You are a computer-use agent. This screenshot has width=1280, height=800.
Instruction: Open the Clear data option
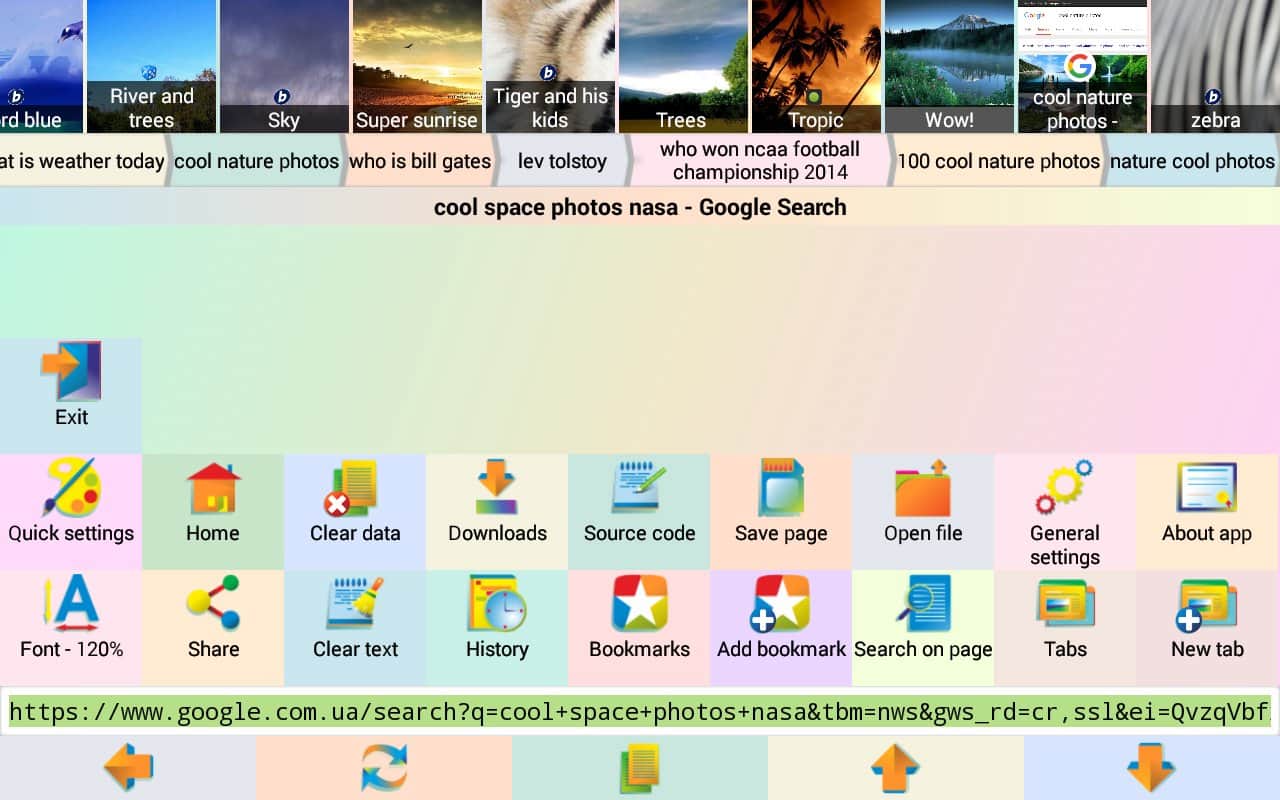coord(355,489)
